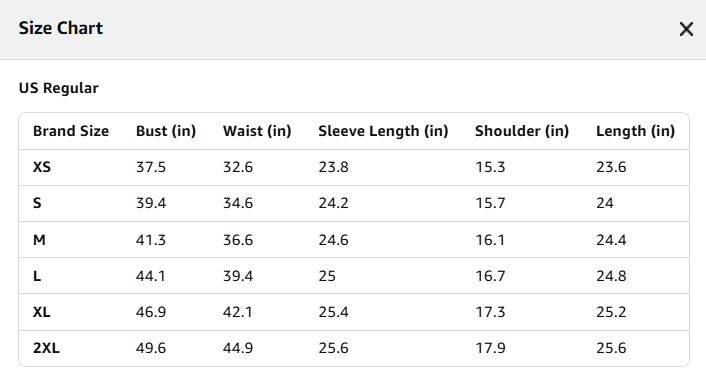
Task: Select the US Regular label
Action: [x=59, y=88]
